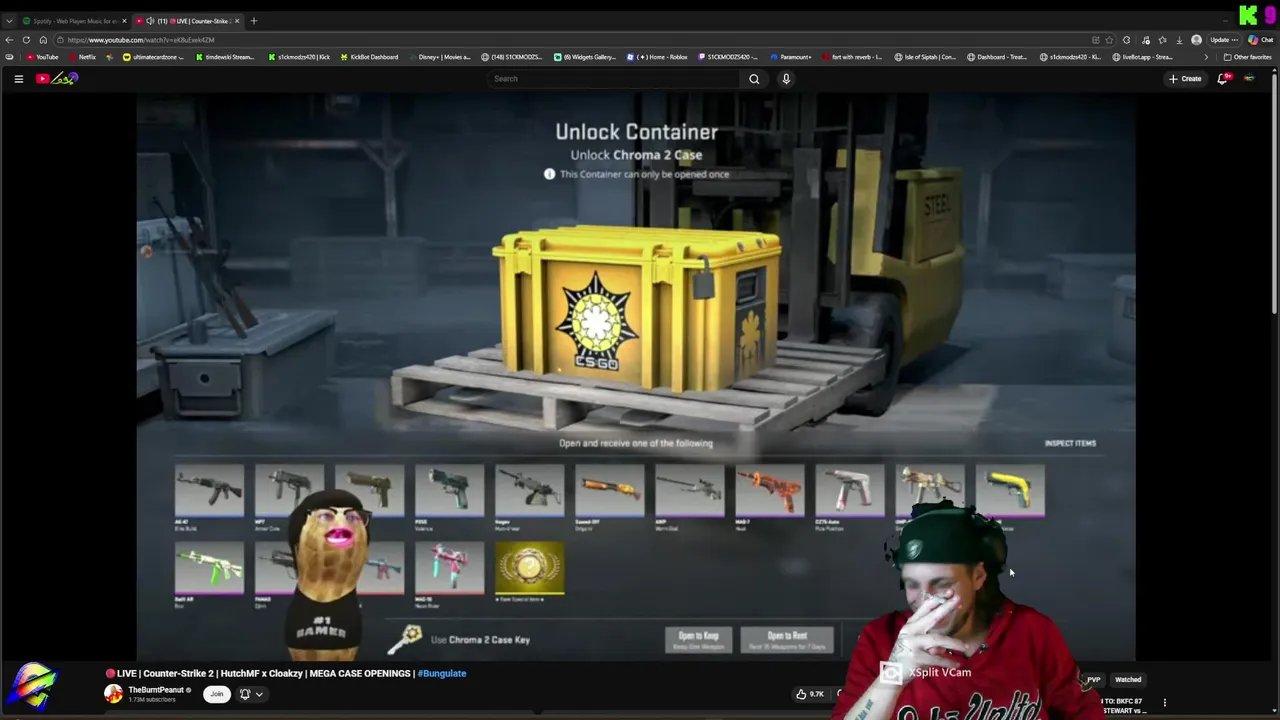Viewport: 1280px width, 720px height.
Task: Start voice search with microphone icon
Action: 786,79
